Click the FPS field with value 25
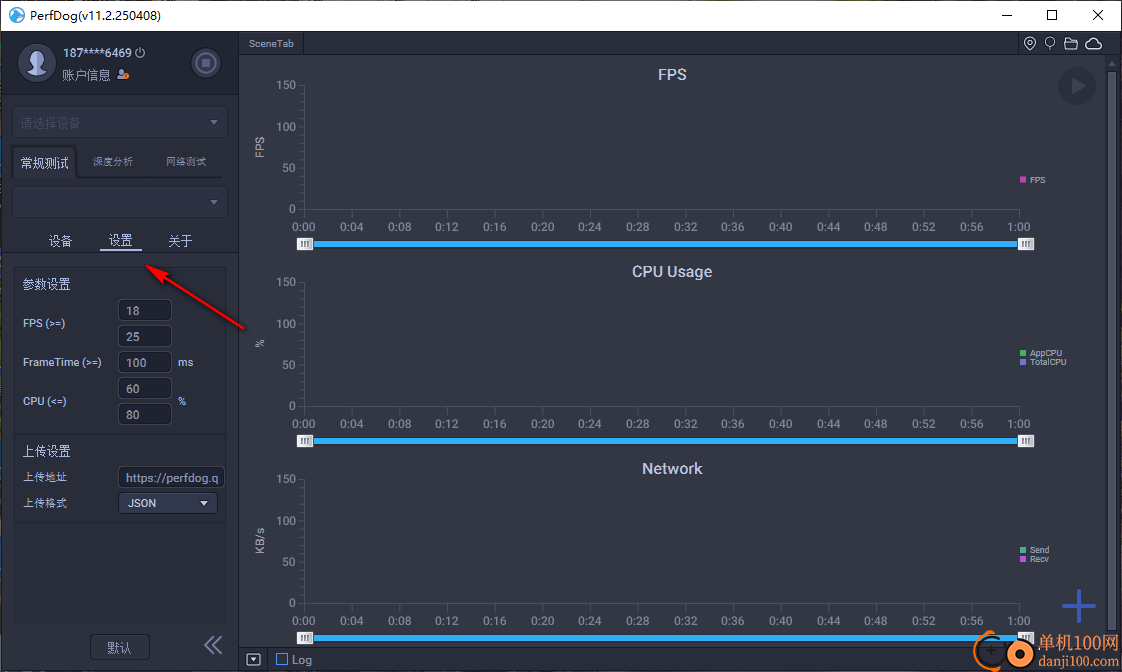1122x672 pixels. [x=145, y=336]
